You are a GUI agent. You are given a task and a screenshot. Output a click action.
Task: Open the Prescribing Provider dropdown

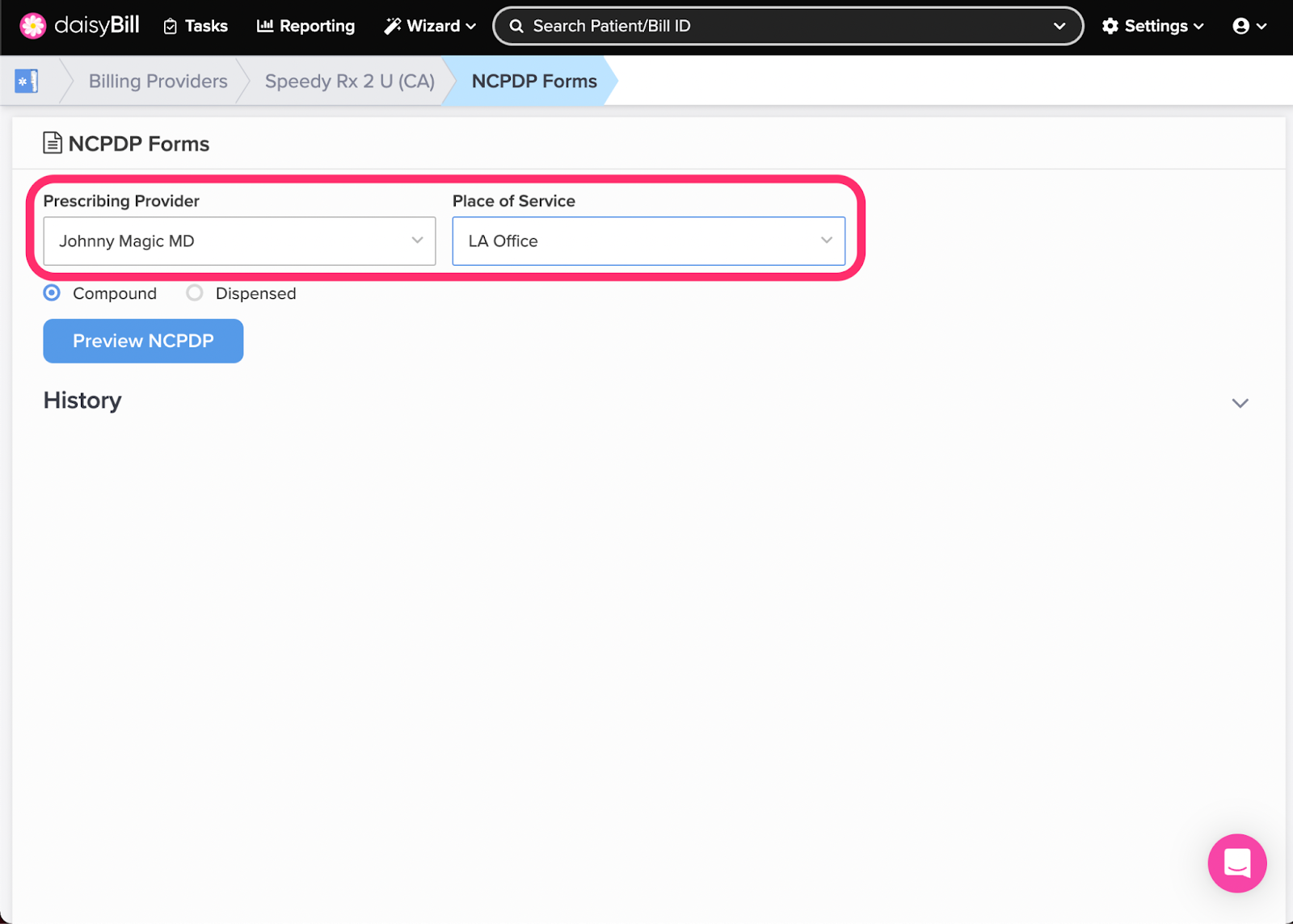[239, 241]
